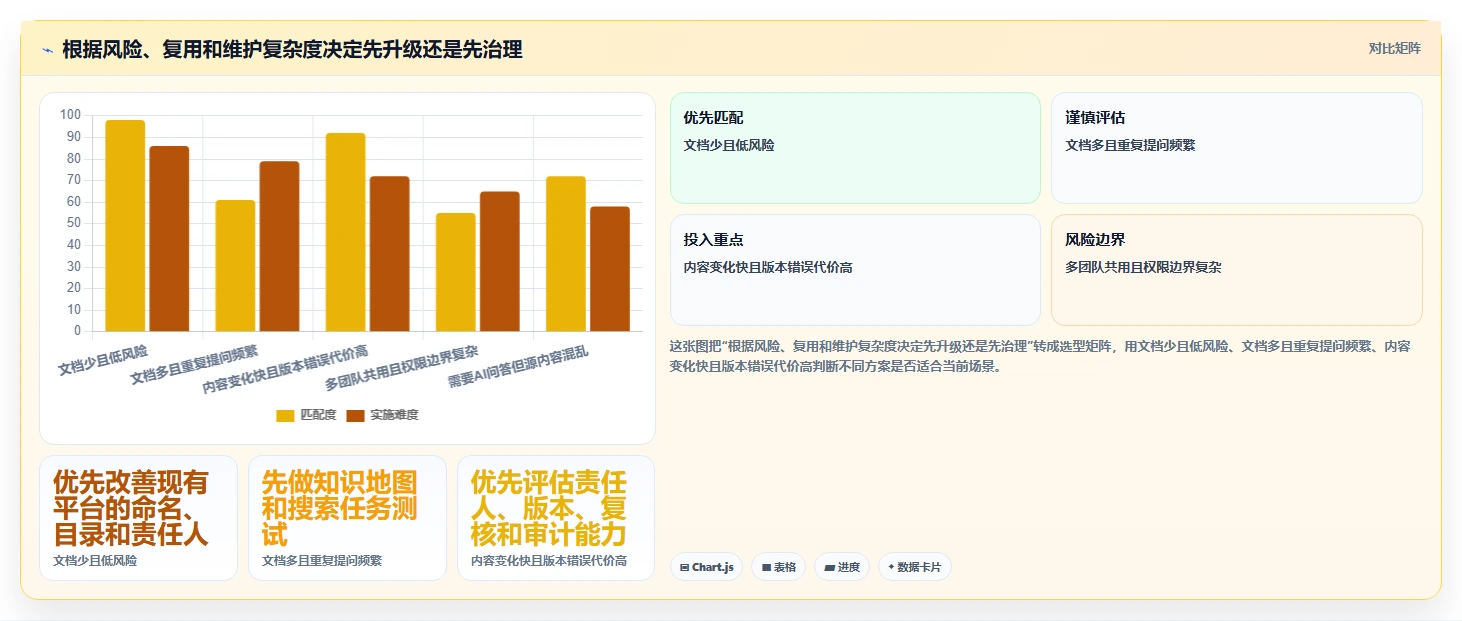Click the 需要AI问答但源内容混乱 x-axis label
The height and width of the screenshot is (621, 1462).
click(x=517, y=367)
